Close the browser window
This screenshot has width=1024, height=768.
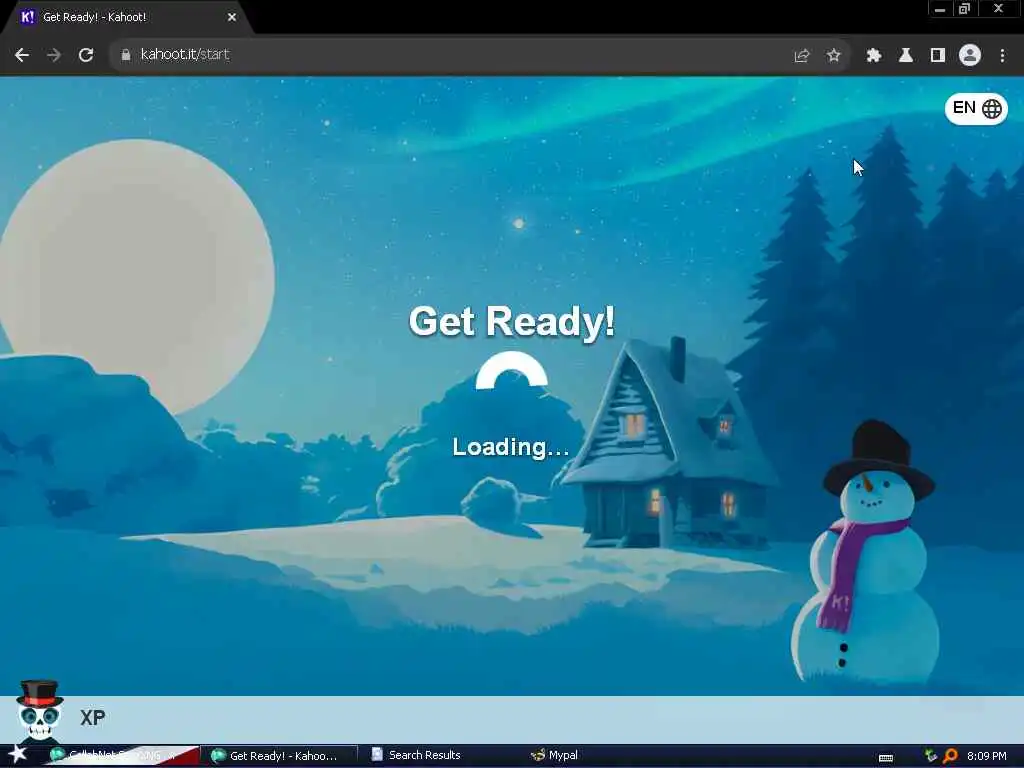[999, 9]
